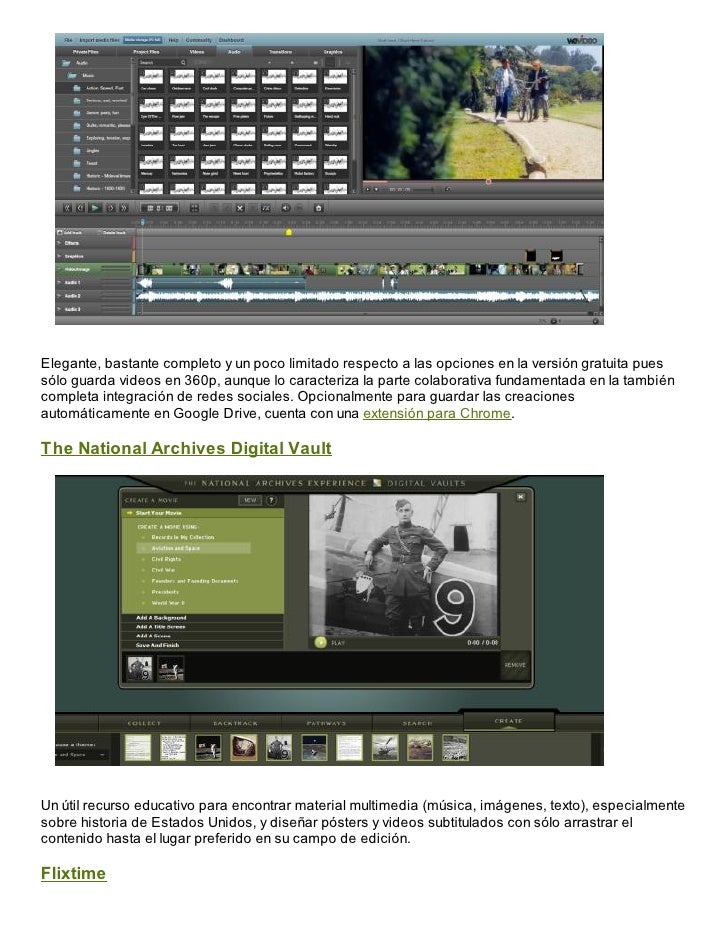728x942 pixels.
Task: Click the speaker volume icon in timeline toolbar
Action: (x=285, y=208)
